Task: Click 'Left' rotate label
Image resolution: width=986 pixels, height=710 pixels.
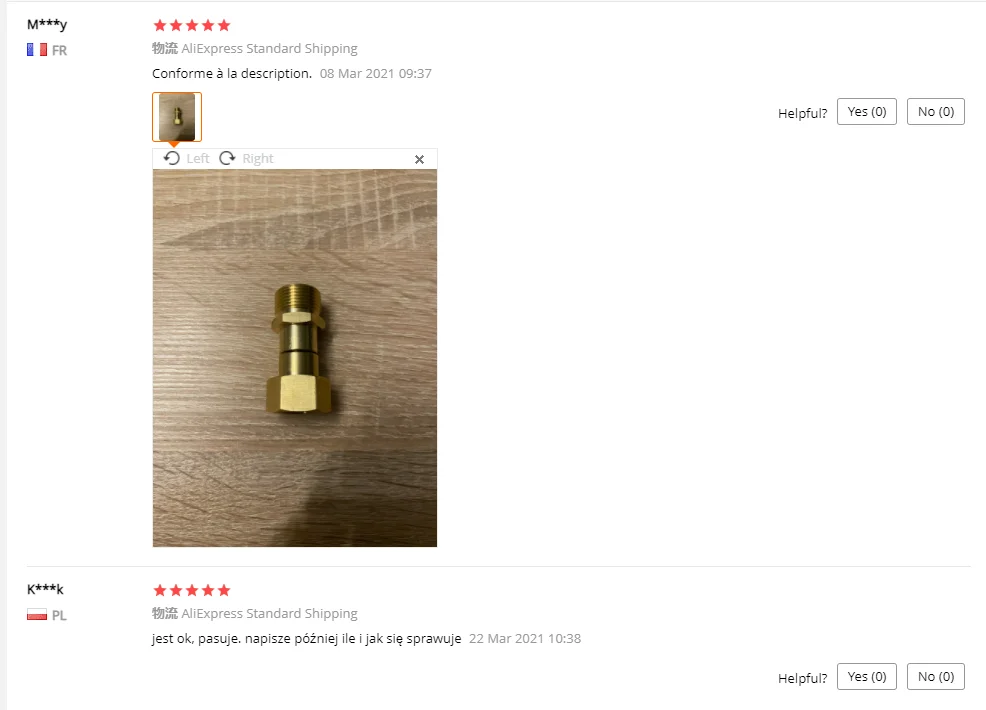Action: click(197, 158)
